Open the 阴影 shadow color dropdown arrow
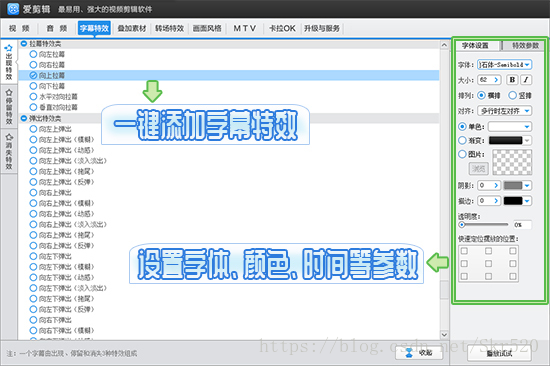The width and height of the screenshot is (550, 366). [527, 185]
